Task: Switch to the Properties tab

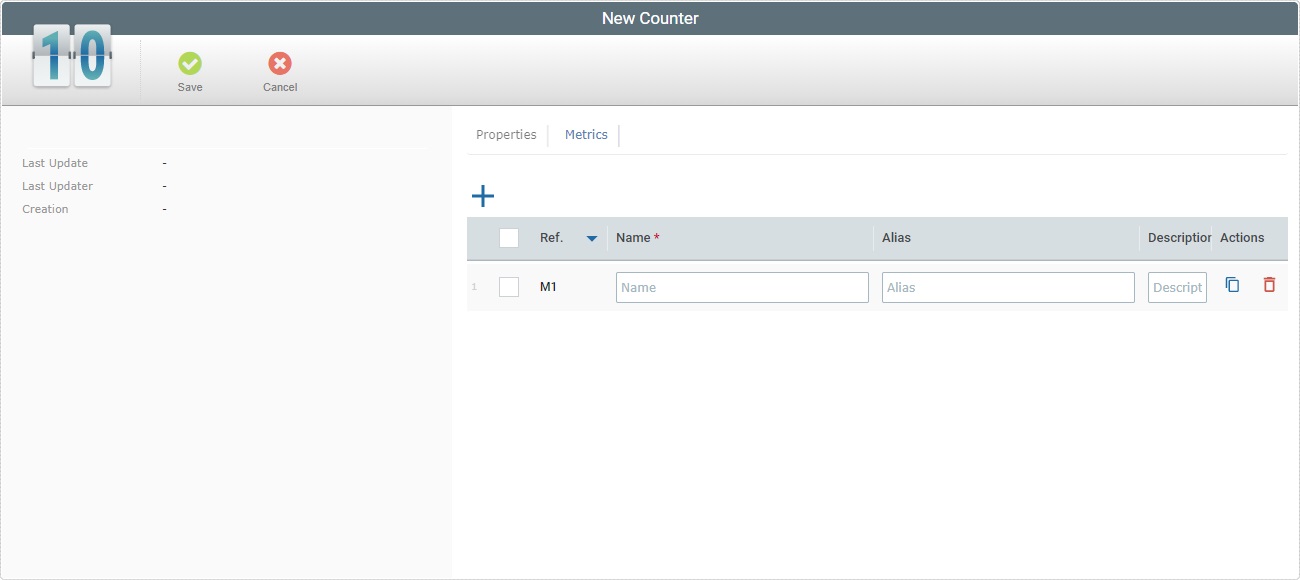Action: point(506,135)
